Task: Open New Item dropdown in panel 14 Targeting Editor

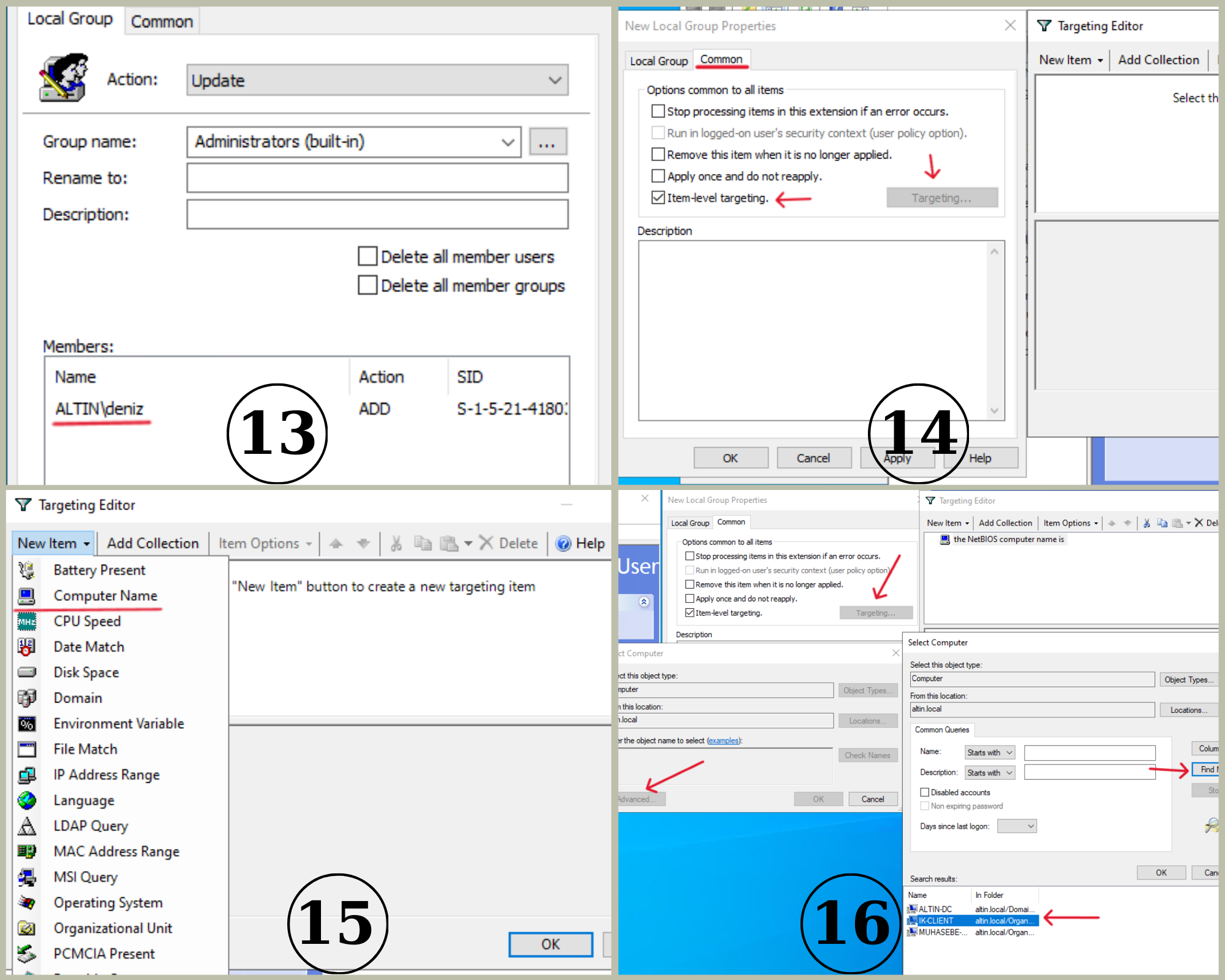Action: pyautogui.click(x=1071, y=60)
